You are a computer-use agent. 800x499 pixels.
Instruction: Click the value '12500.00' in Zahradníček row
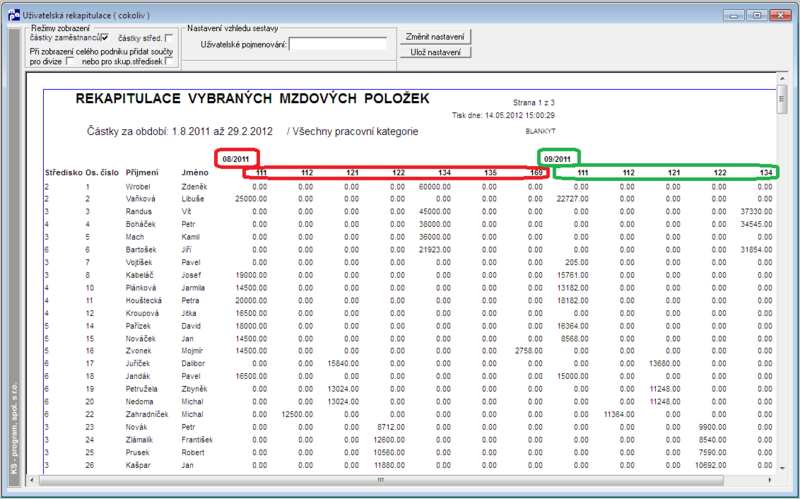click(x=297, y=414)
